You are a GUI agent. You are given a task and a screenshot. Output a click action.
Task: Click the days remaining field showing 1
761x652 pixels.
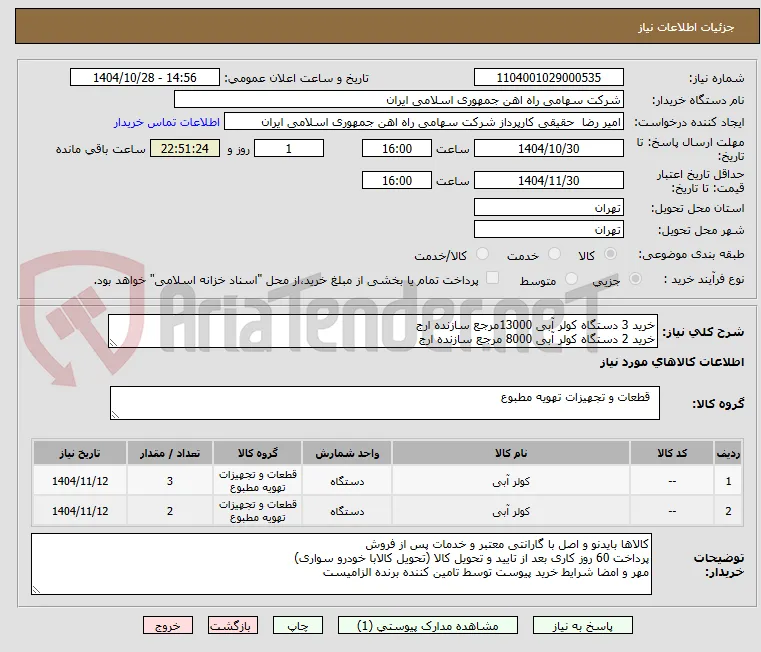pos(289,149)
